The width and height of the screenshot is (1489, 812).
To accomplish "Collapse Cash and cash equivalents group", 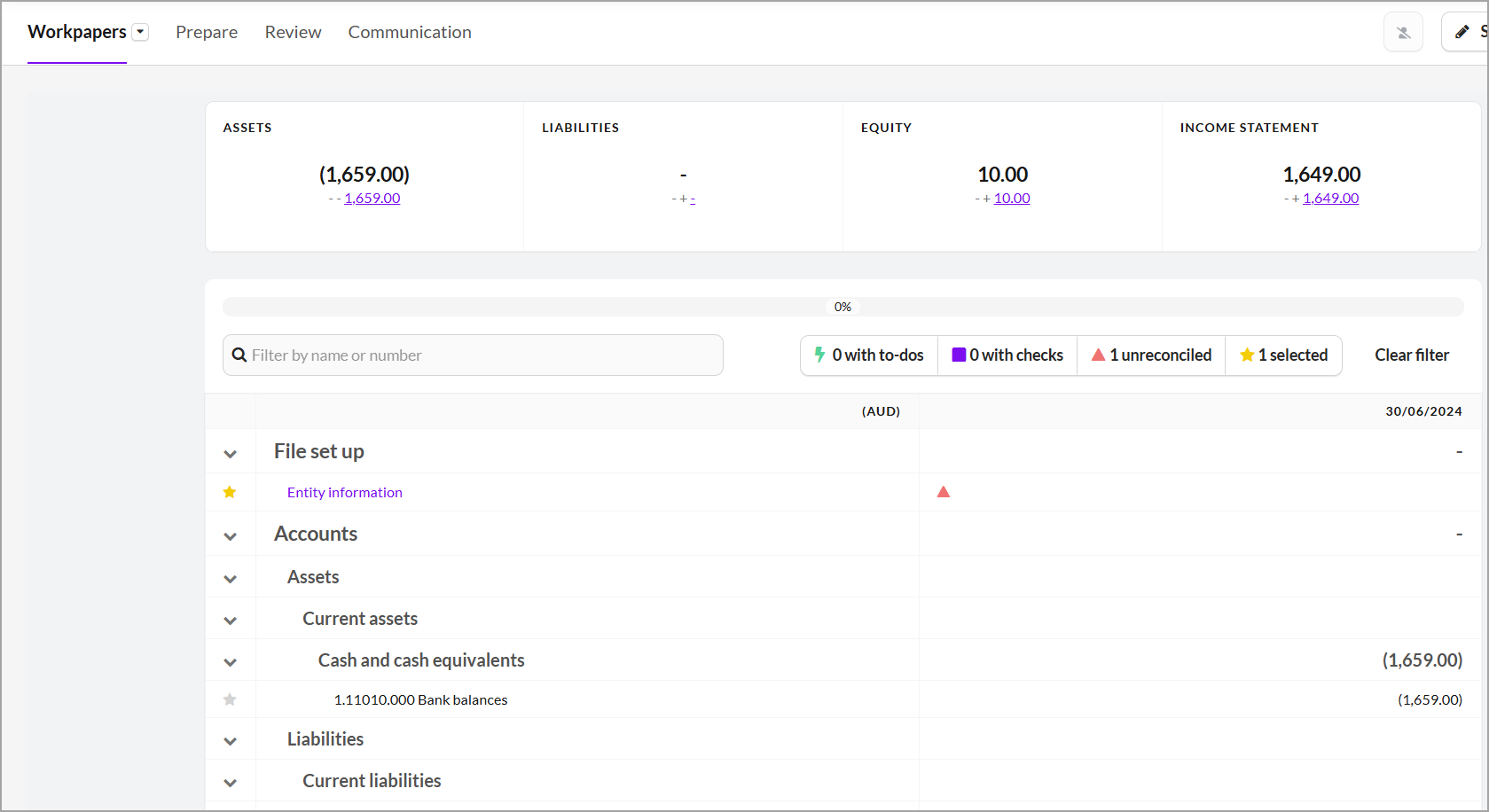I will point(231,662).
